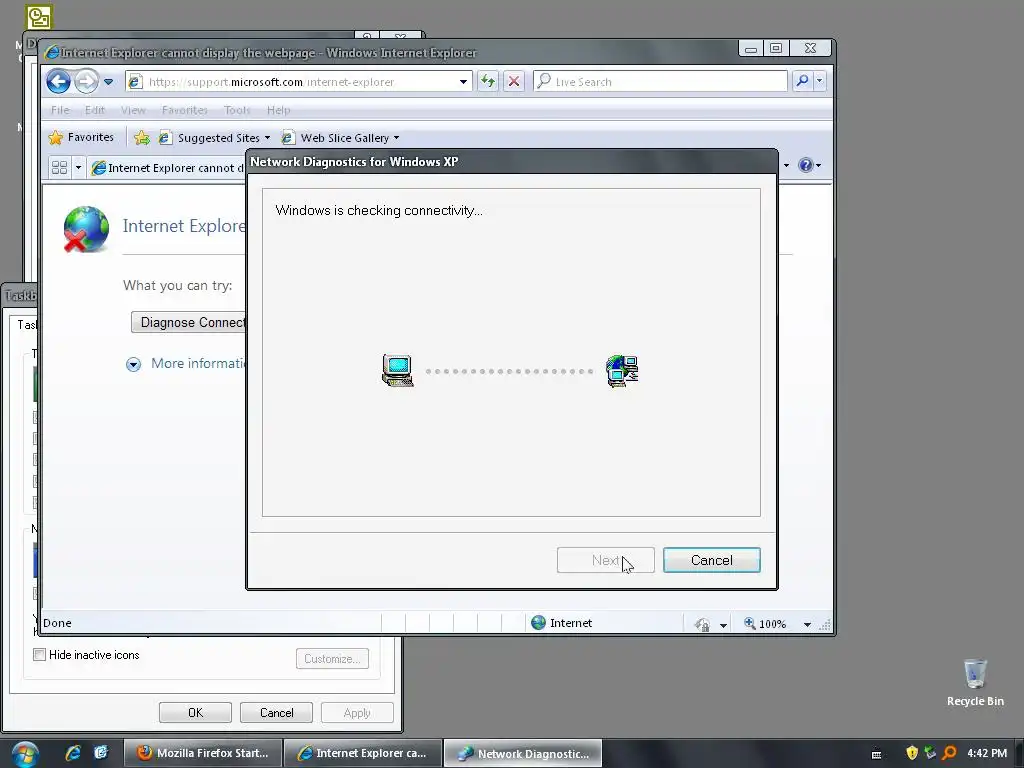The height and width of the screenshot is (768, 1024).
Task: Click the Forward arrow in Internet Explorer
Action: [86, 82]
